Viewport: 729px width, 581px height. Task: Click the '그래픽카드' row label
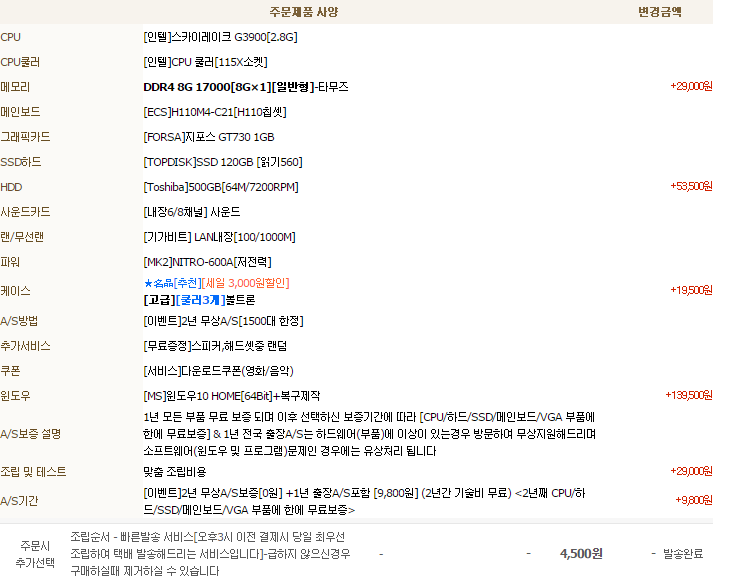point(25,137)
